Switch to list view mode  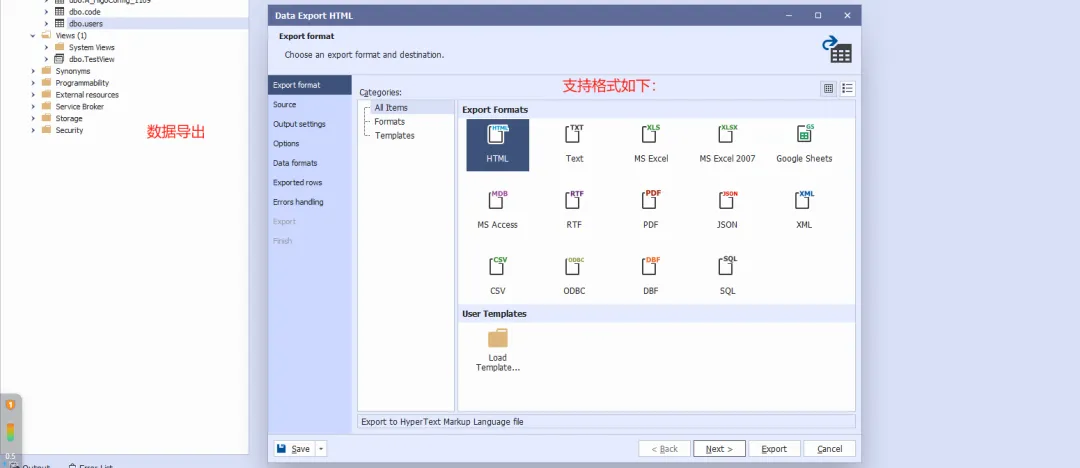point(847,88)
